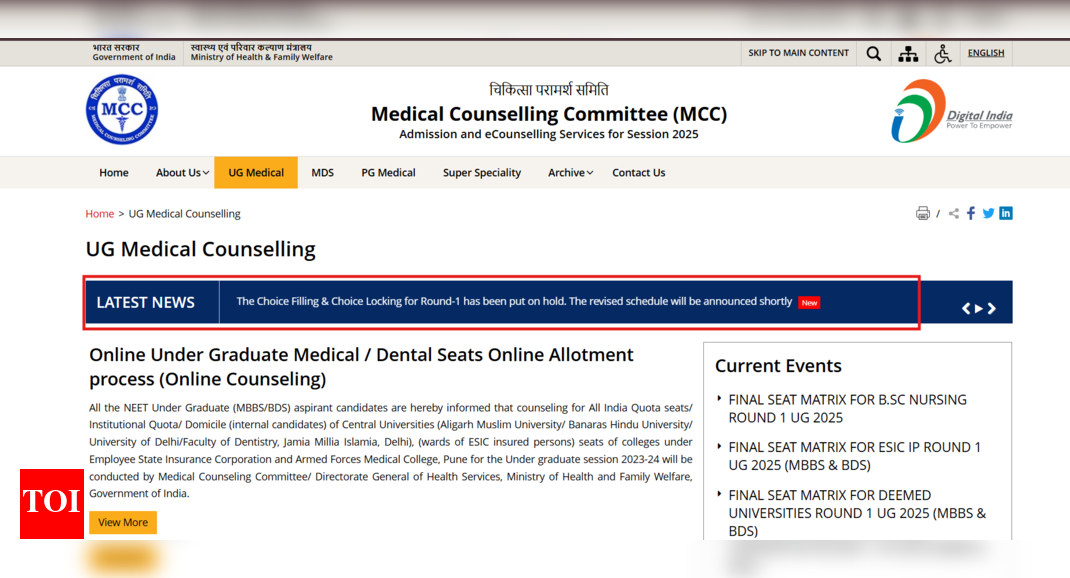Click the share icon near the printer
The width and height of the screenshot is (1070, 578).
(953, 214)
